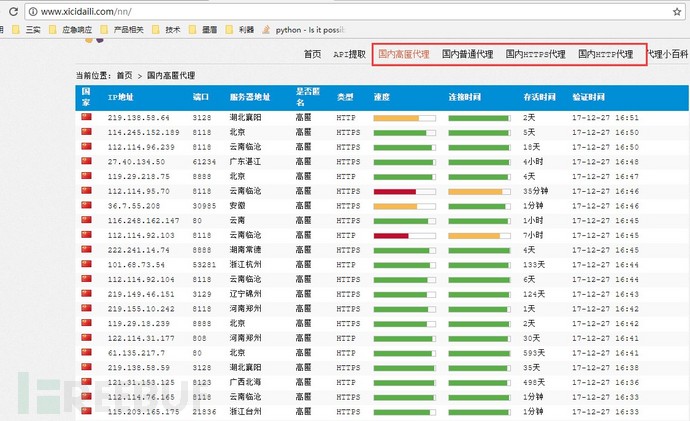Image resolution: width=690 pixels, height=421 pixels.
Task: Click IP address 119.29.18.239
Action: (x=139, y=323)
